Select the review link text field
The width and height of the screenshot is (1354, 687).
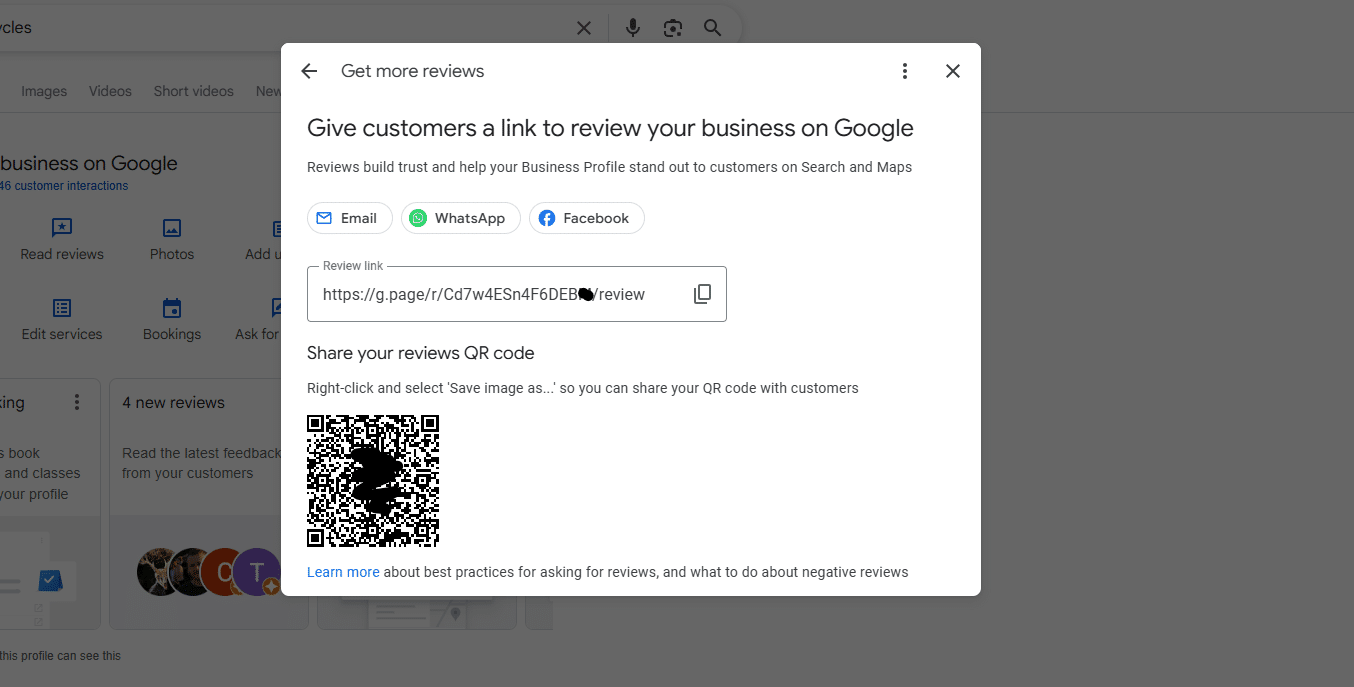pyautogui.click(x=516, y=294)
